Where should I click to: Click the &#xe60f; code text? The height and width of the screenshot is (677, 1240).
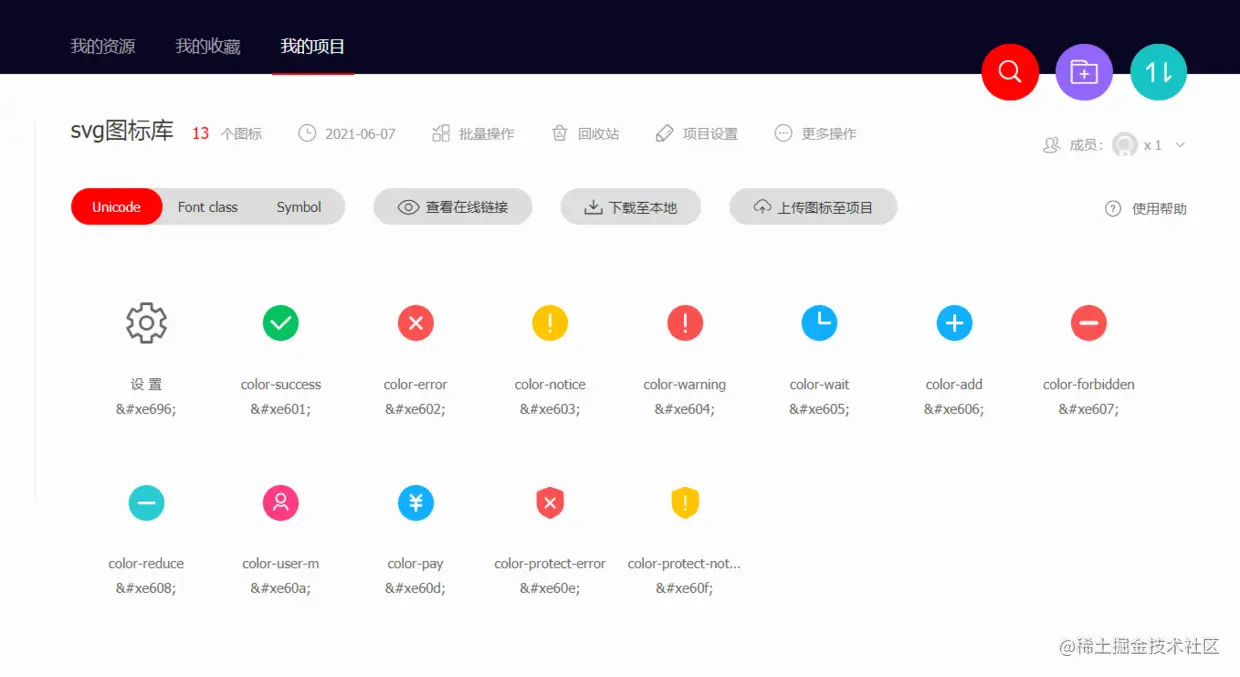click(685, 588)
